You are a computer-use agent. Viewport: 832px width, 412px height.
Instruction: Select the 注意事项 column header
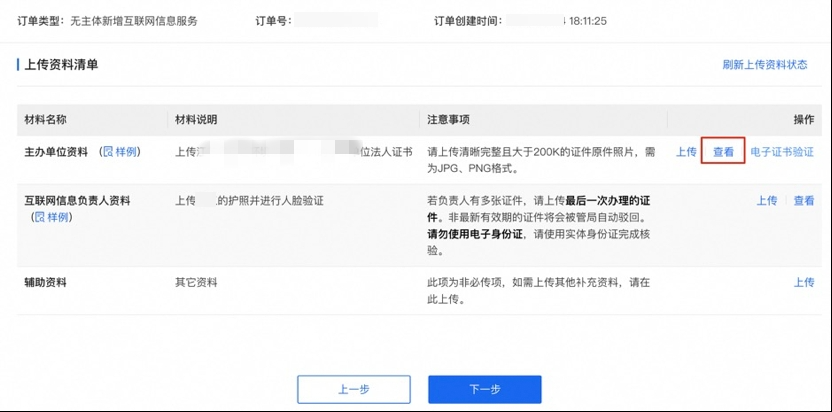click(x=448, y=120)
